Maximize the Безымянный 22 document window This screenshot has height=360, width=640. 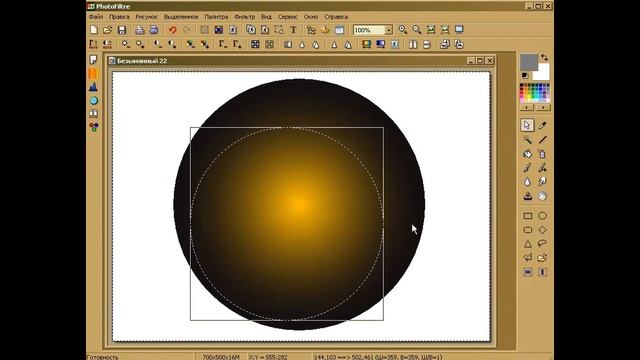(480, 61)
